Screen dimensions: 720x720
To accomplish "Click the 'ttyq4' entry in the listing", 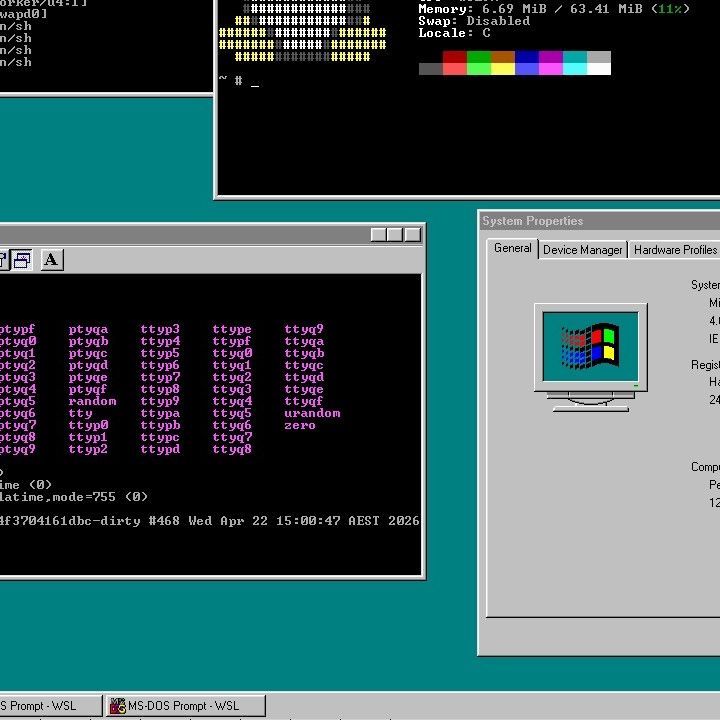I will 232,401.
